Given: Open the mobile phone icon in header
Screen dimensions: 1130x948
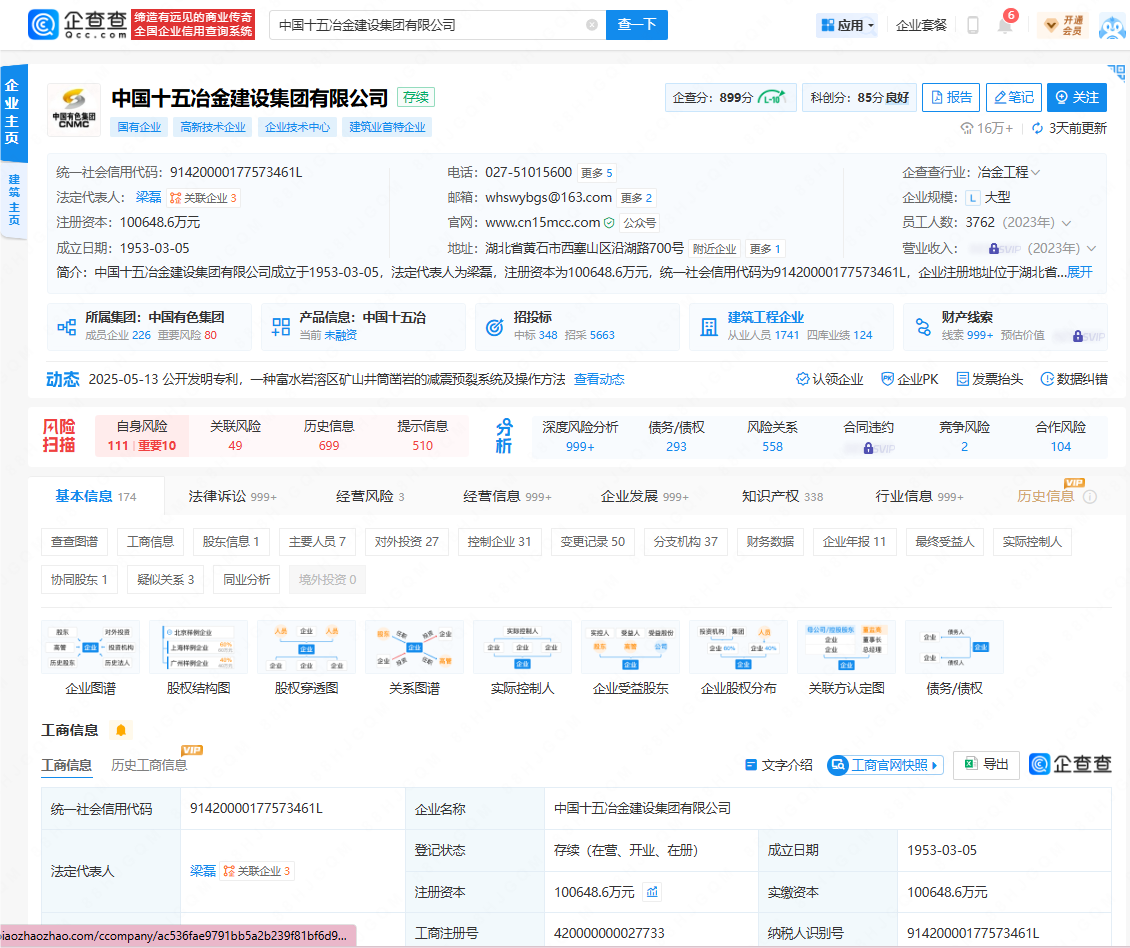Looking at the screenshot, I should click(972, 25).
